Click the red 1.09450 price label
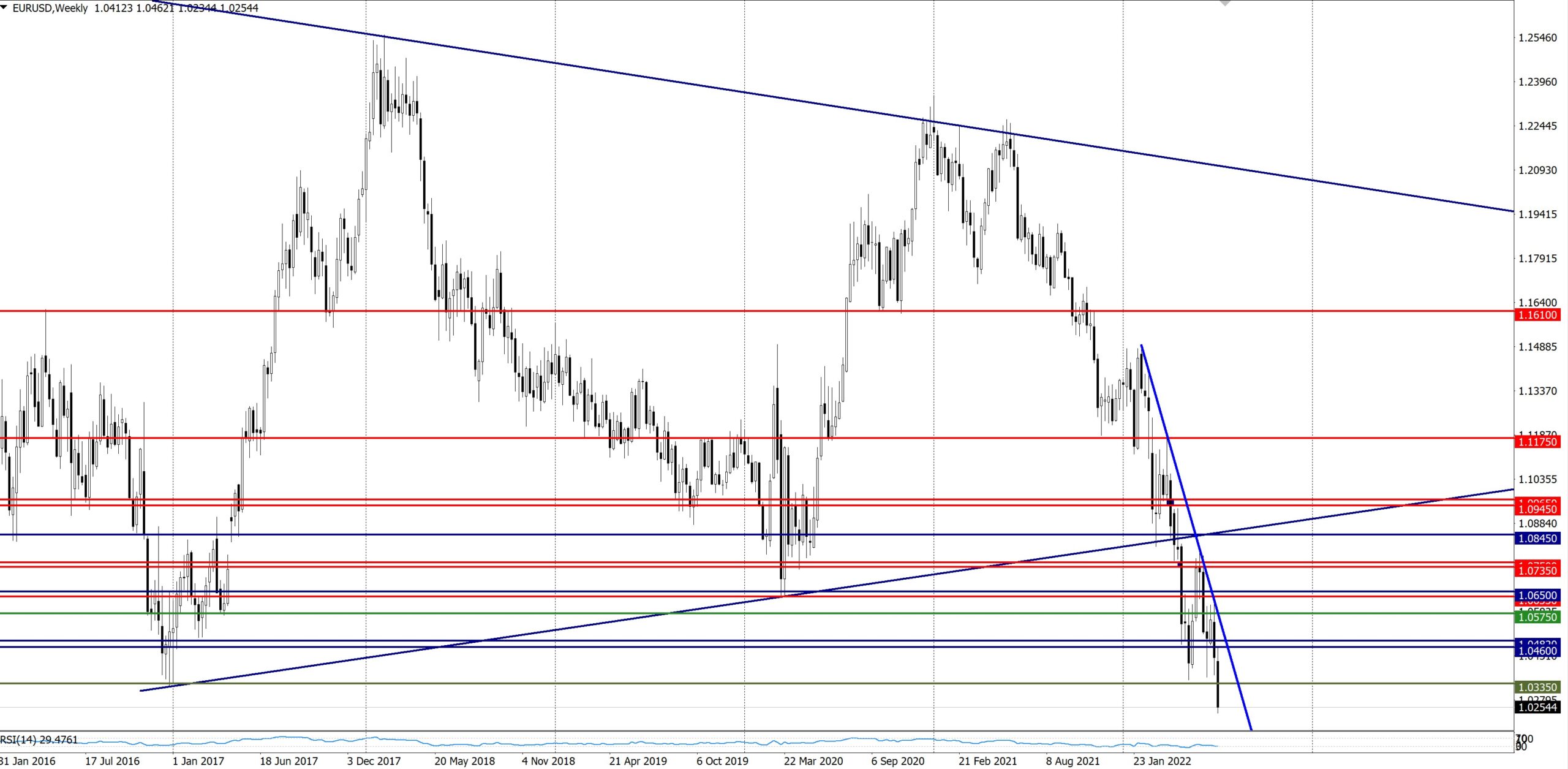The width and height of the screenshot is (1568, 769). [1537, 509]
